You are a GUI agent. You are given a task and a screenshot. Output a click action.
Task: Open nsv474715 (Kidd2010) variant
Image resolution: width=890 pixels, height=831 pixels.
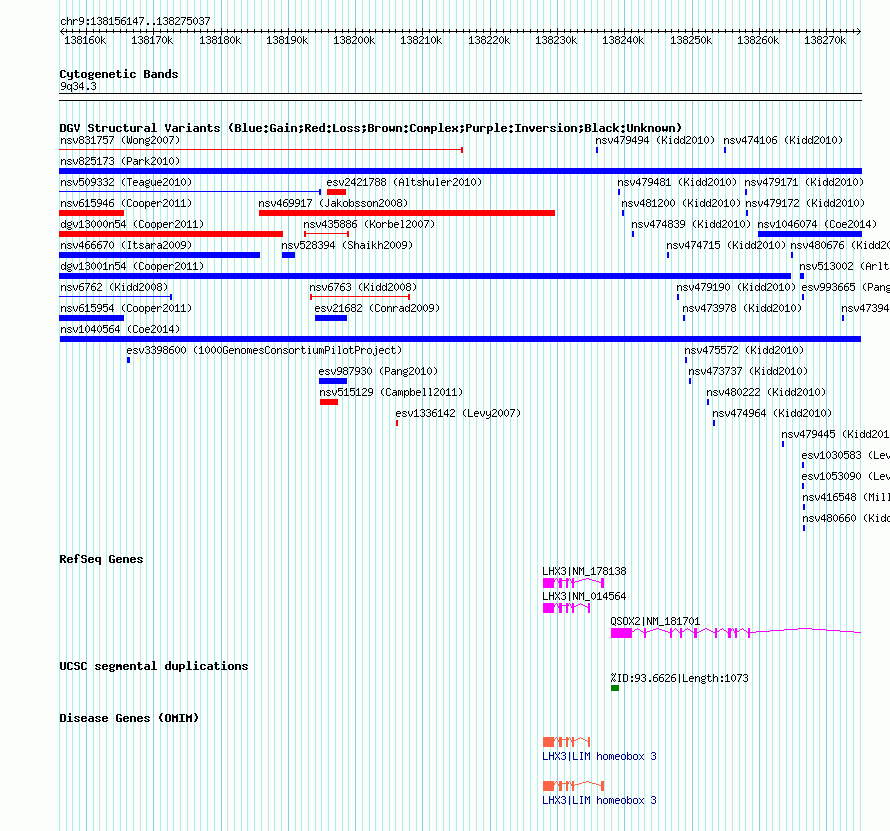(727, 245)
